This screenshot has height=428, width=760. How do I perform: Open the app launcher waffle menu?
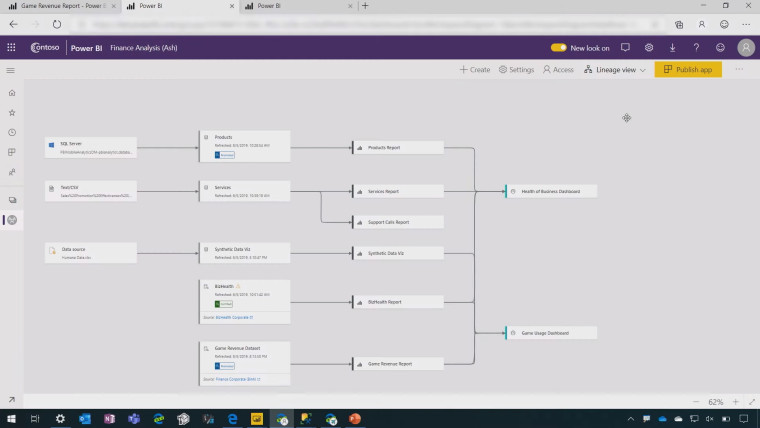pyautogui.click(x=11, y=48)
